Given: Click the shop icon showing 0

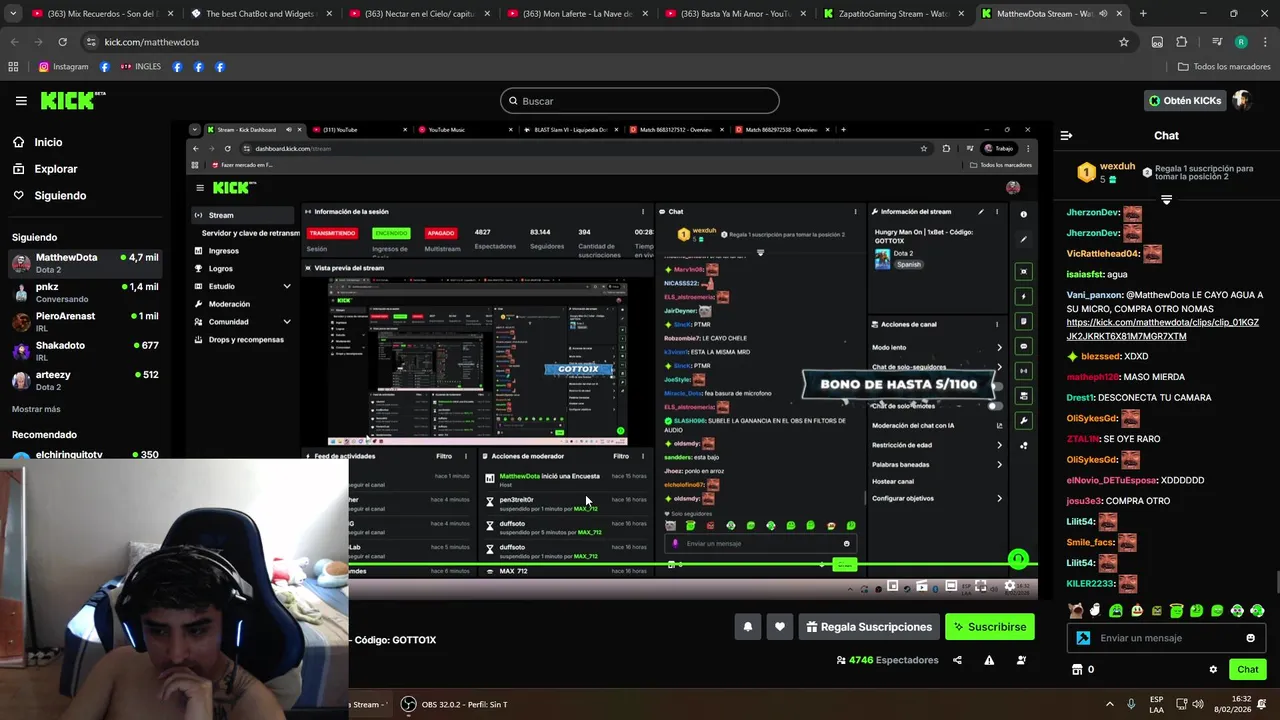Looking at the screenshot, I should [x=1077, y=670].
